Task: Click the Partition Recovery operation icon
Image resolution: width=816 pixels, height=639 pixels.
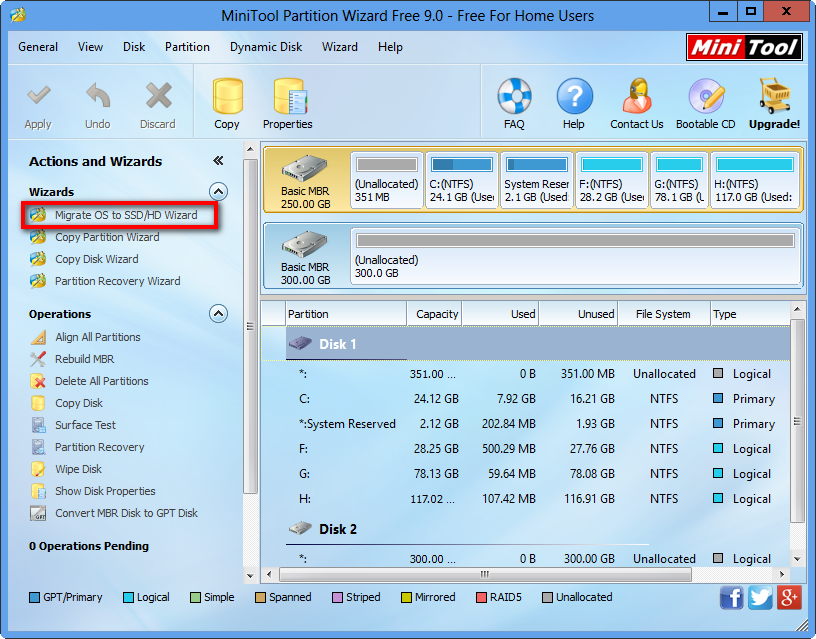Action: pyautogui.click(x=38, y=447)
